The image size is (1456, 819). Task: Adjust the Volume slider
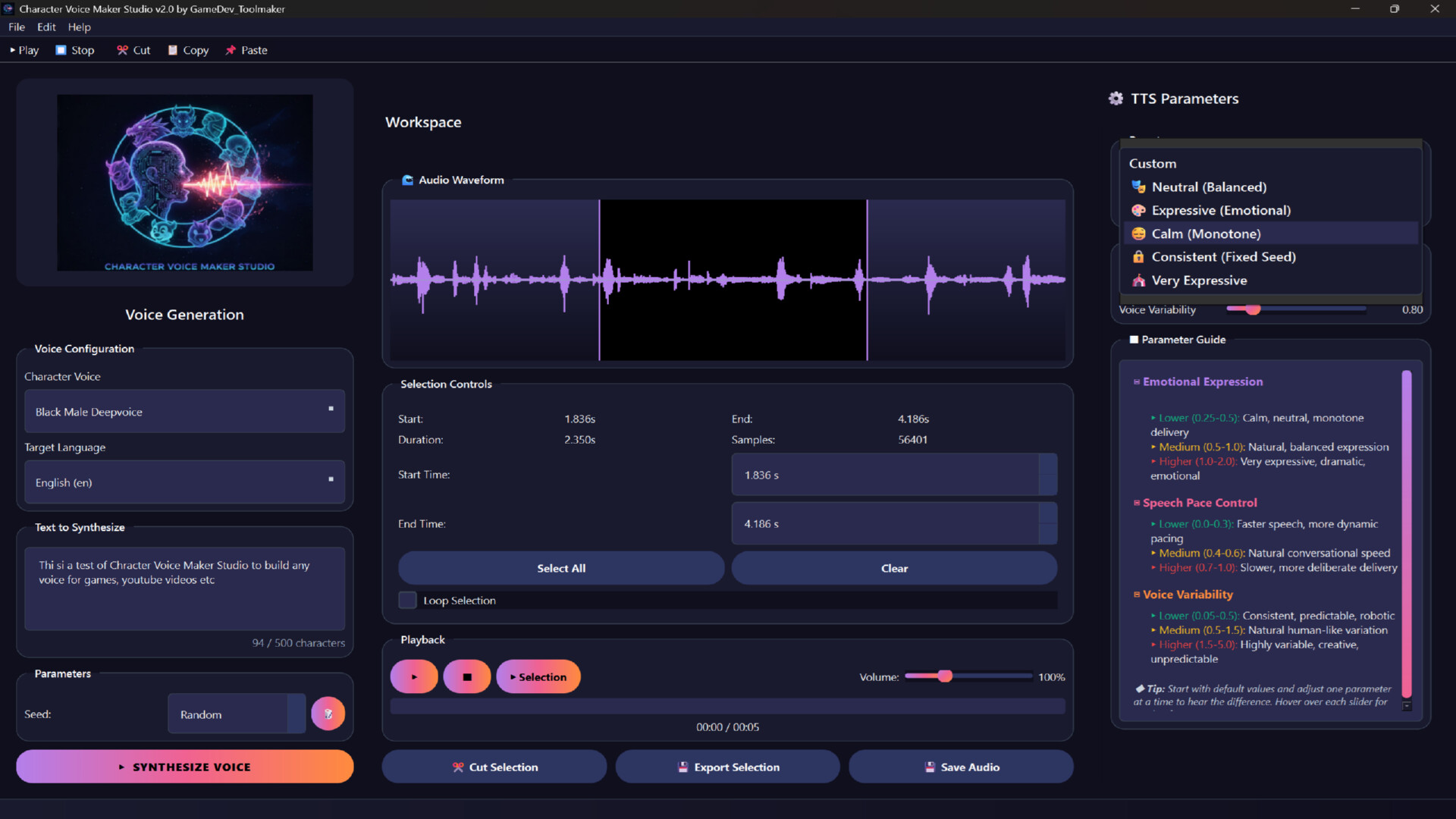pyautogui.click(x=945, y=676)
